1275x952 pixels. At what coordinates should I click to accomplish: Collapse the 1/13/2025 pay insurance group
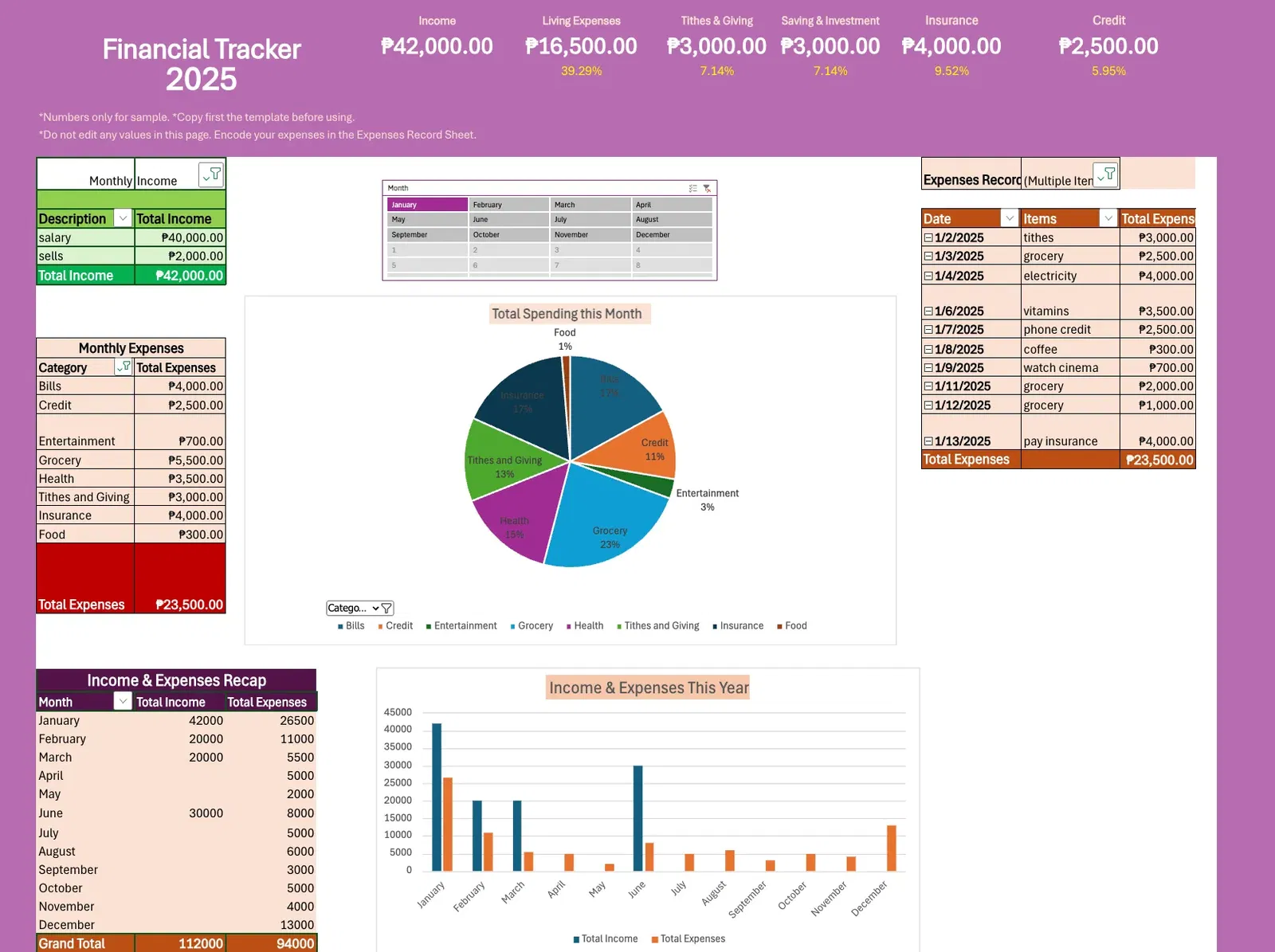pyautogui.click(x=928, y=440)
